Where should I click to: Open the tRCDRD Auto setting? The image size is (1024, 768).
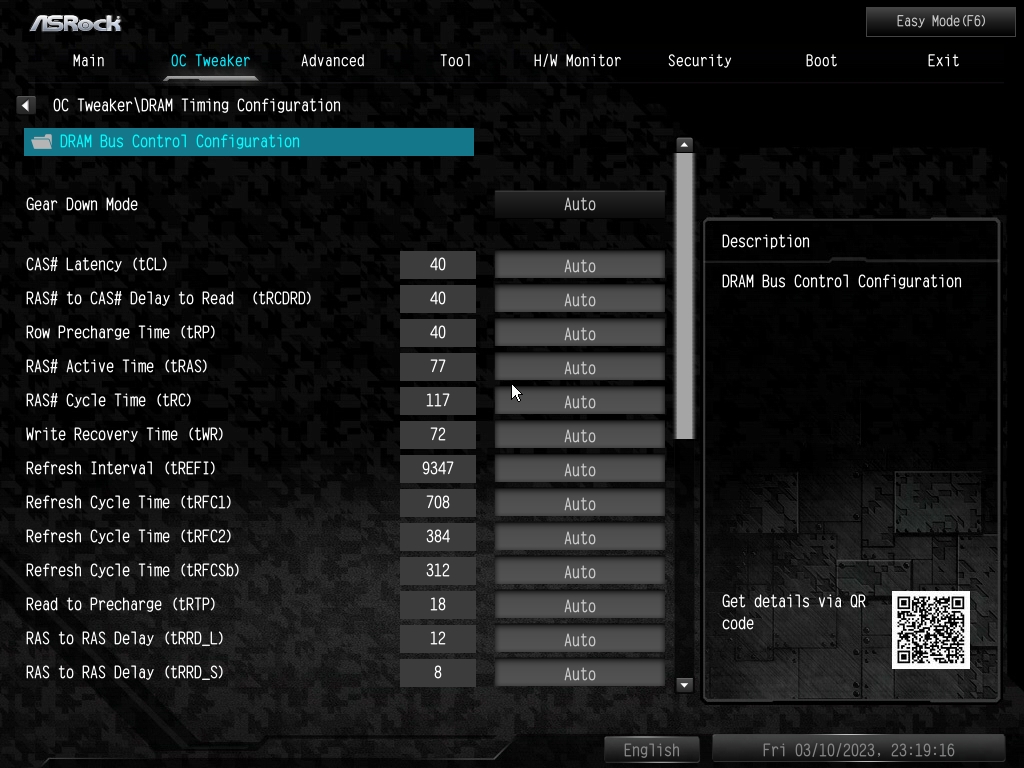(x=580, y=300)
